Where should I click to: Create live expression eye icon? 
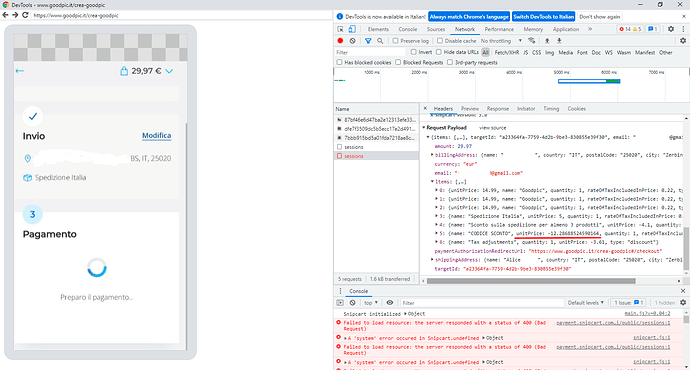click(x=390, y=303)
